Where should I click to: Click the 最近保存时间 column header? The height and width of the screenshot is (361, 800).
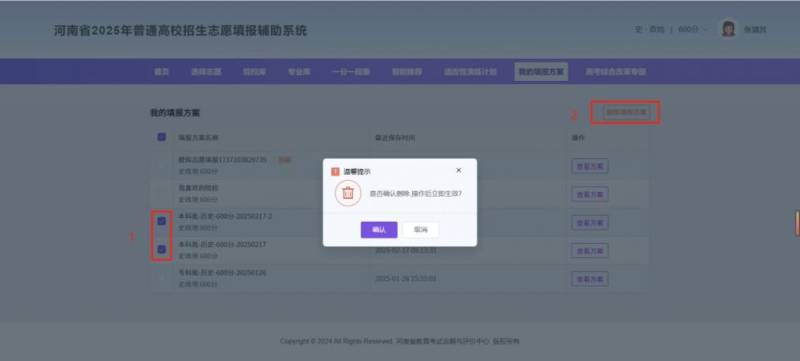(395, 138)
